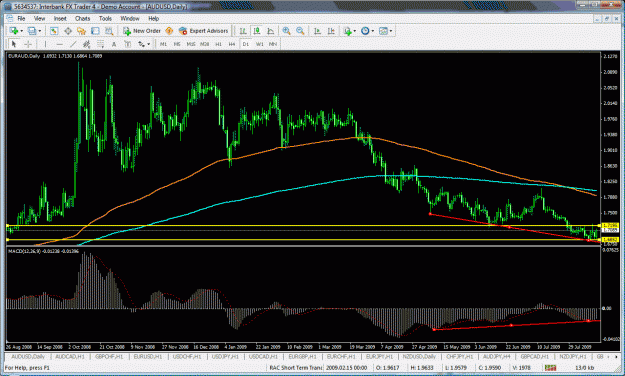This screenshot has width=625, height=376.
Task: Select the Text Label tool
Action: coord(128,44)
